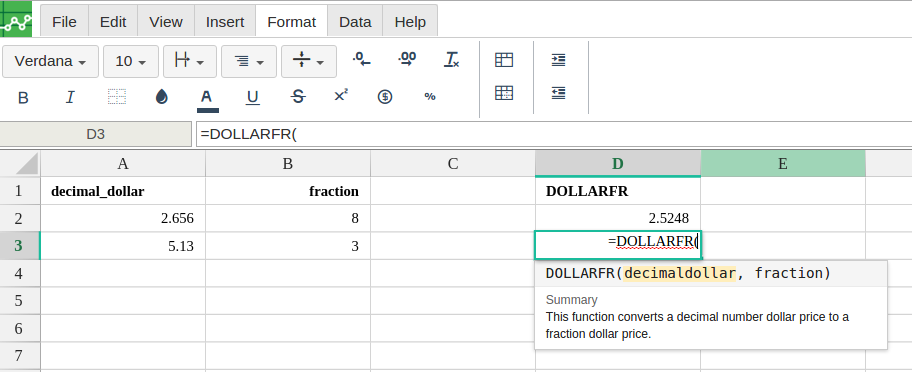Screen dimensions: 912x372
Task: Select column E header
Action: pos(783,163)
